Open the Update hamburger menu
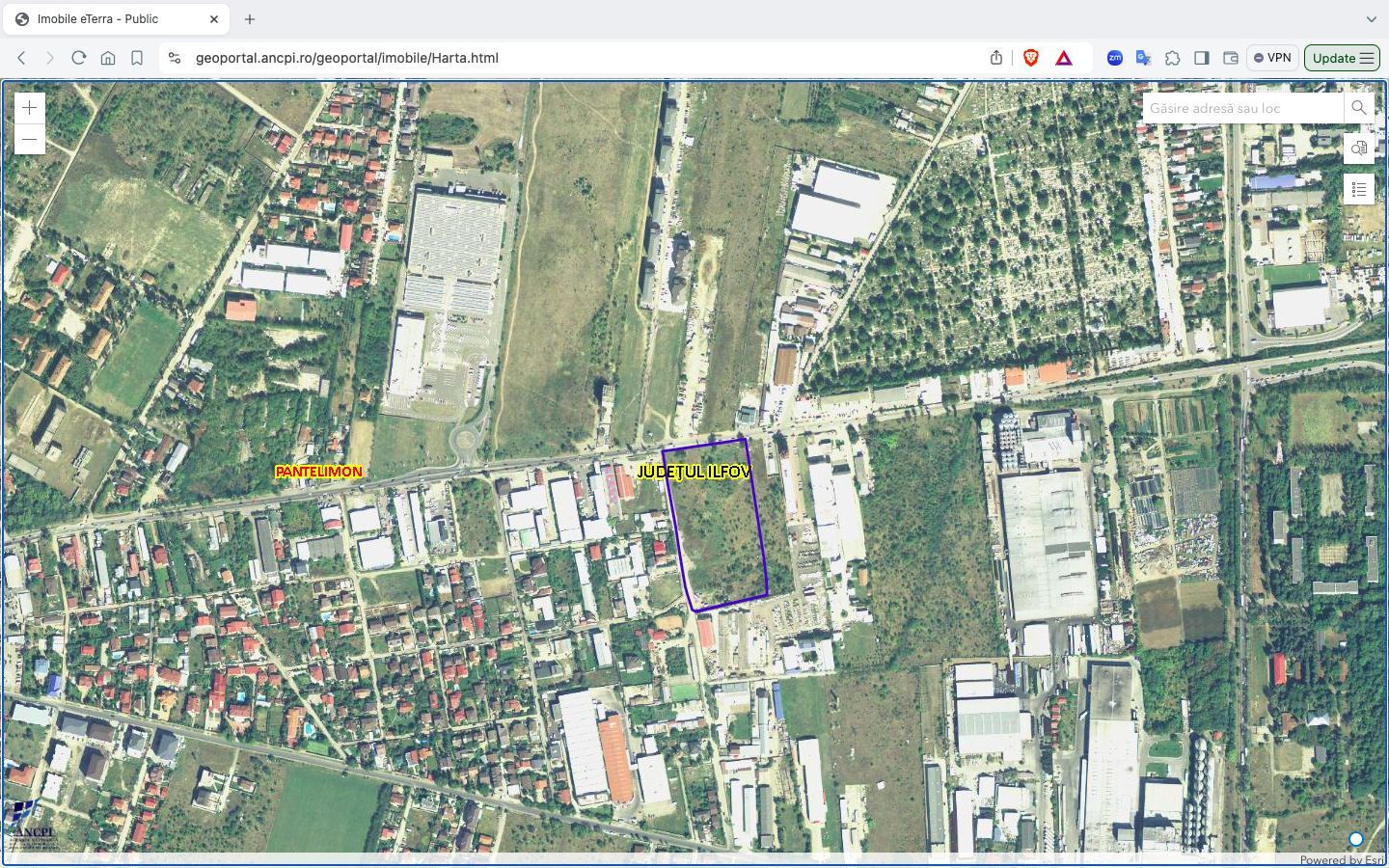The width and height of the screenshot is (1389, 868). [x=1367, y=58]
